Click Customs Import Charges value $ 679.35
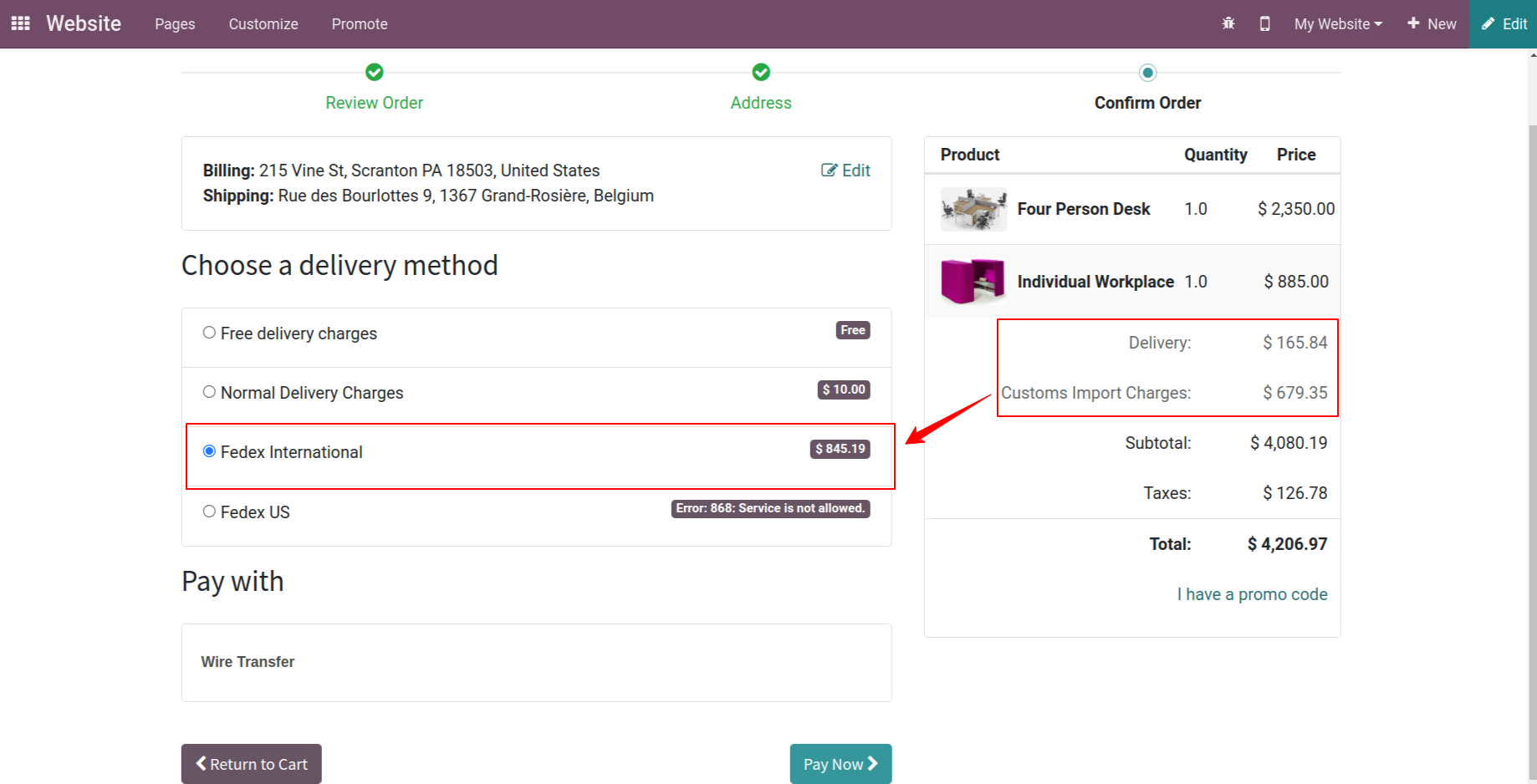The width and height of the screenshot is (1537, 784). tap(1294, 393)
